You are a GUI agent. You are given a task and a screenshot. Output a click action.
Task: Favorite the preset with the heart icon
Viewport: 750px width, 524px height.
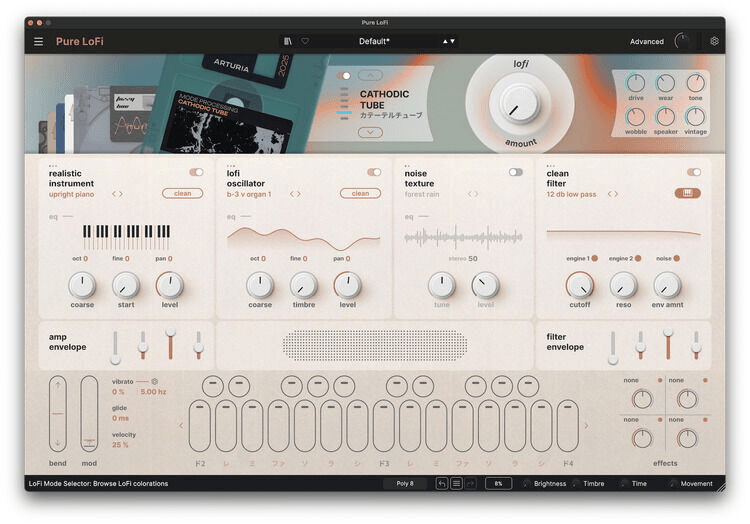coord(305,42)
